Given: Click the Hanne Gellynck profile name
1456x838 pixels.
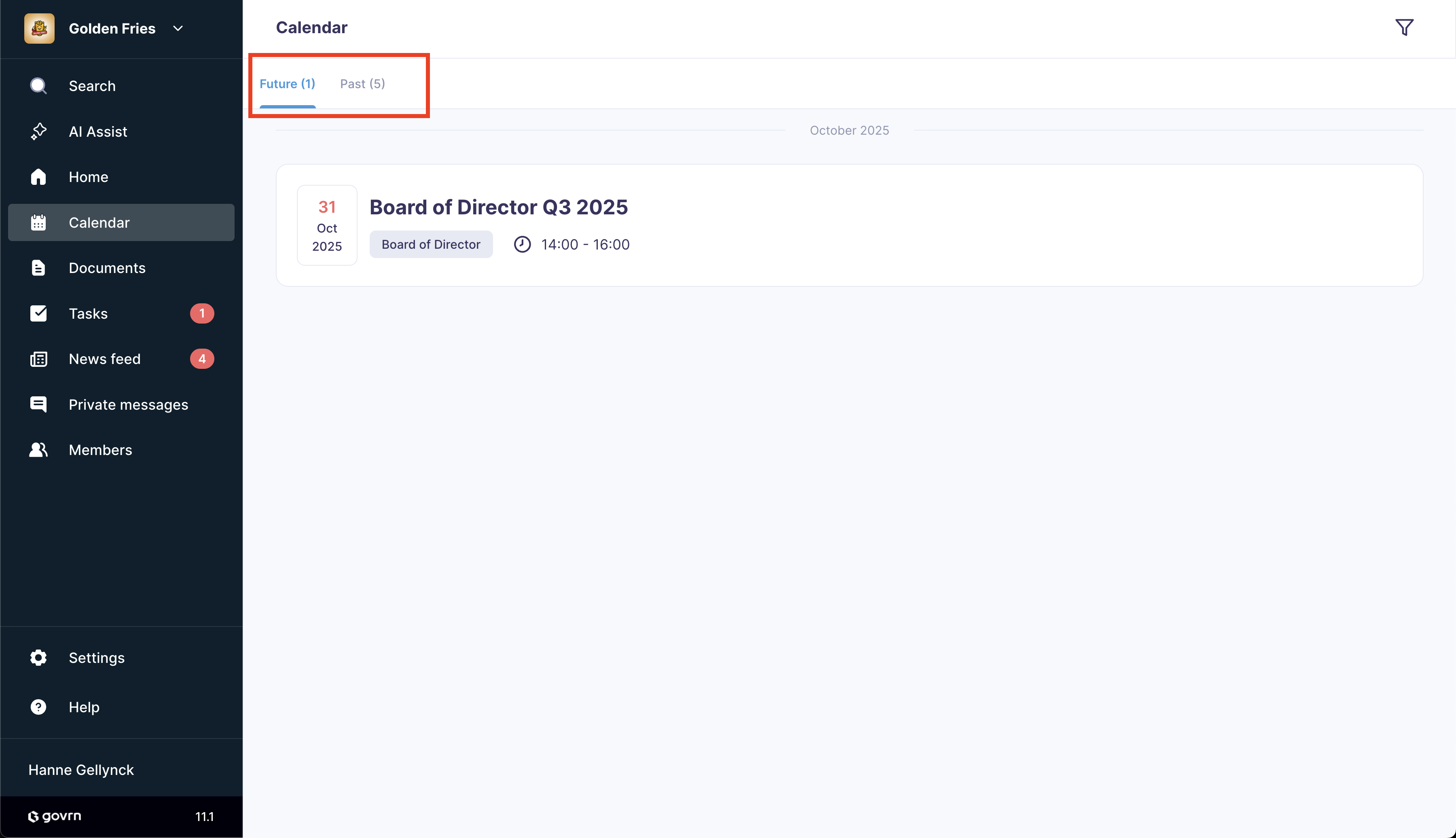Looking at the screenshot, I should (80, 770).
